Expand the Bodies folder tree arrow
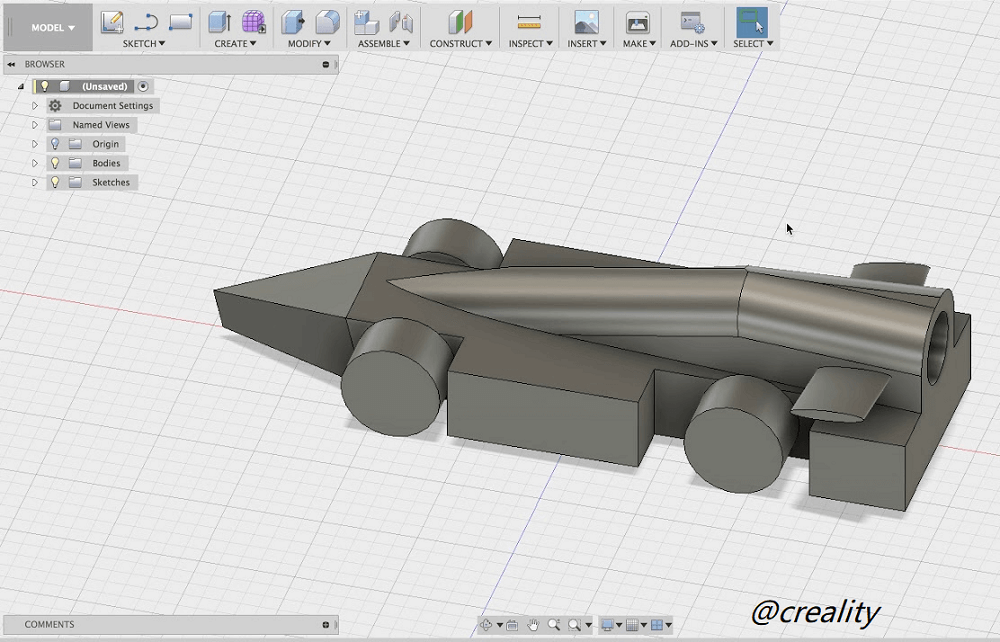The image size is (1000, 642). coord(35,163)
